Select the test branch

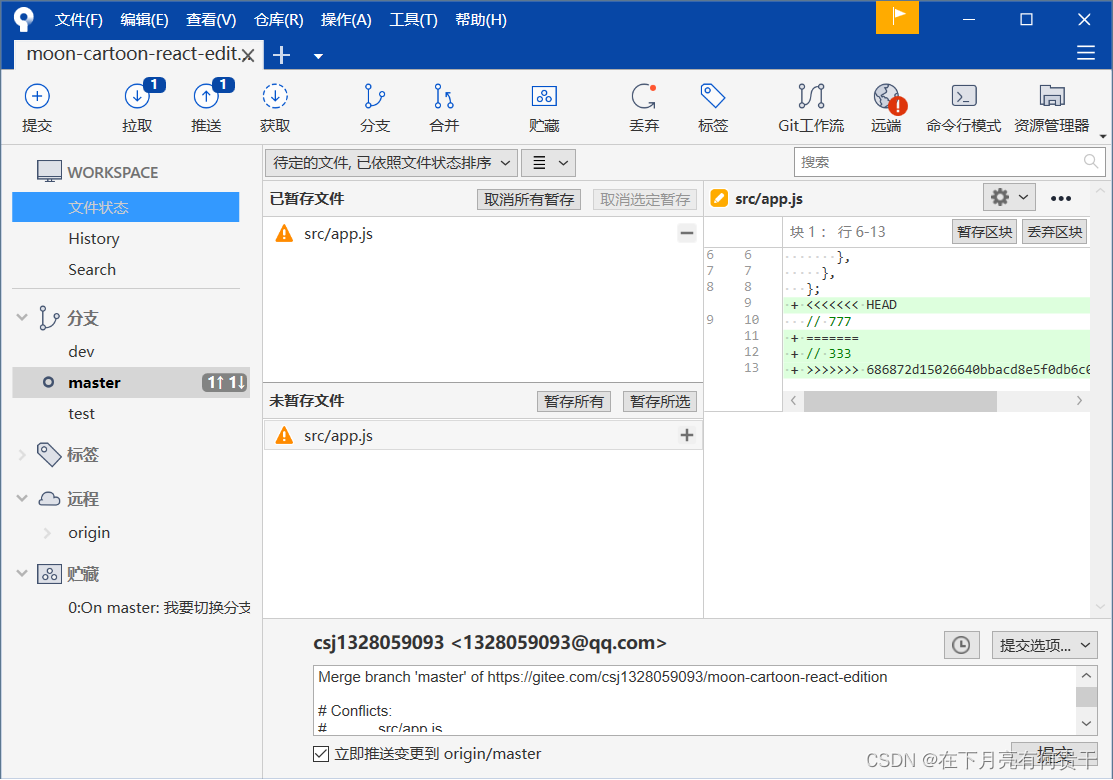click(x=81, y=414)
